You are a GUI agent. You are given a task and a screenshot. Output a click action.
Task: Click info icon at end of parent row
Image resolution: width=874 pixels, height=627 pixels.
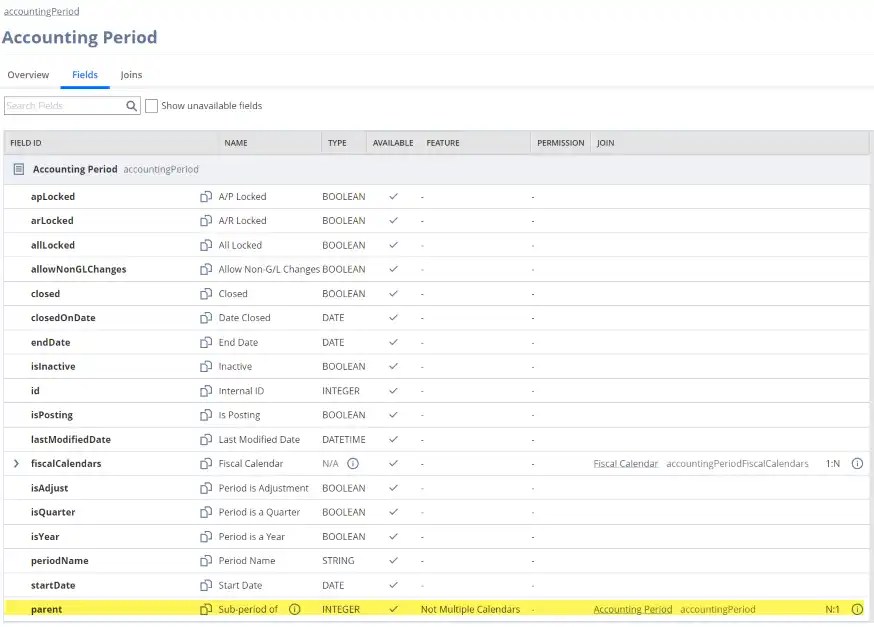pyautogui.click(x=857, y=609)
